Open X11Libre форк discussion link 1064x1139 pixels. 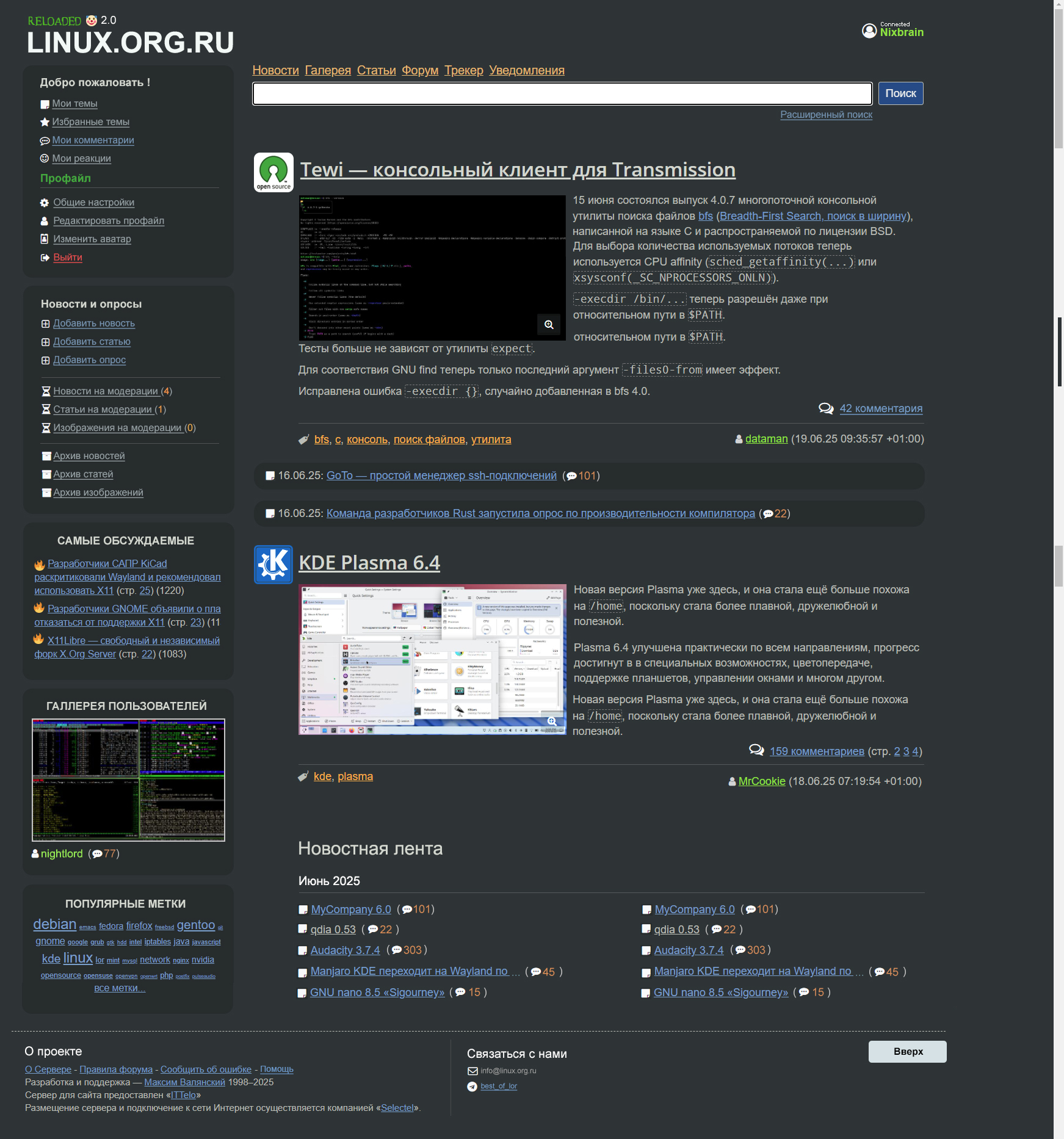point(127,647)
